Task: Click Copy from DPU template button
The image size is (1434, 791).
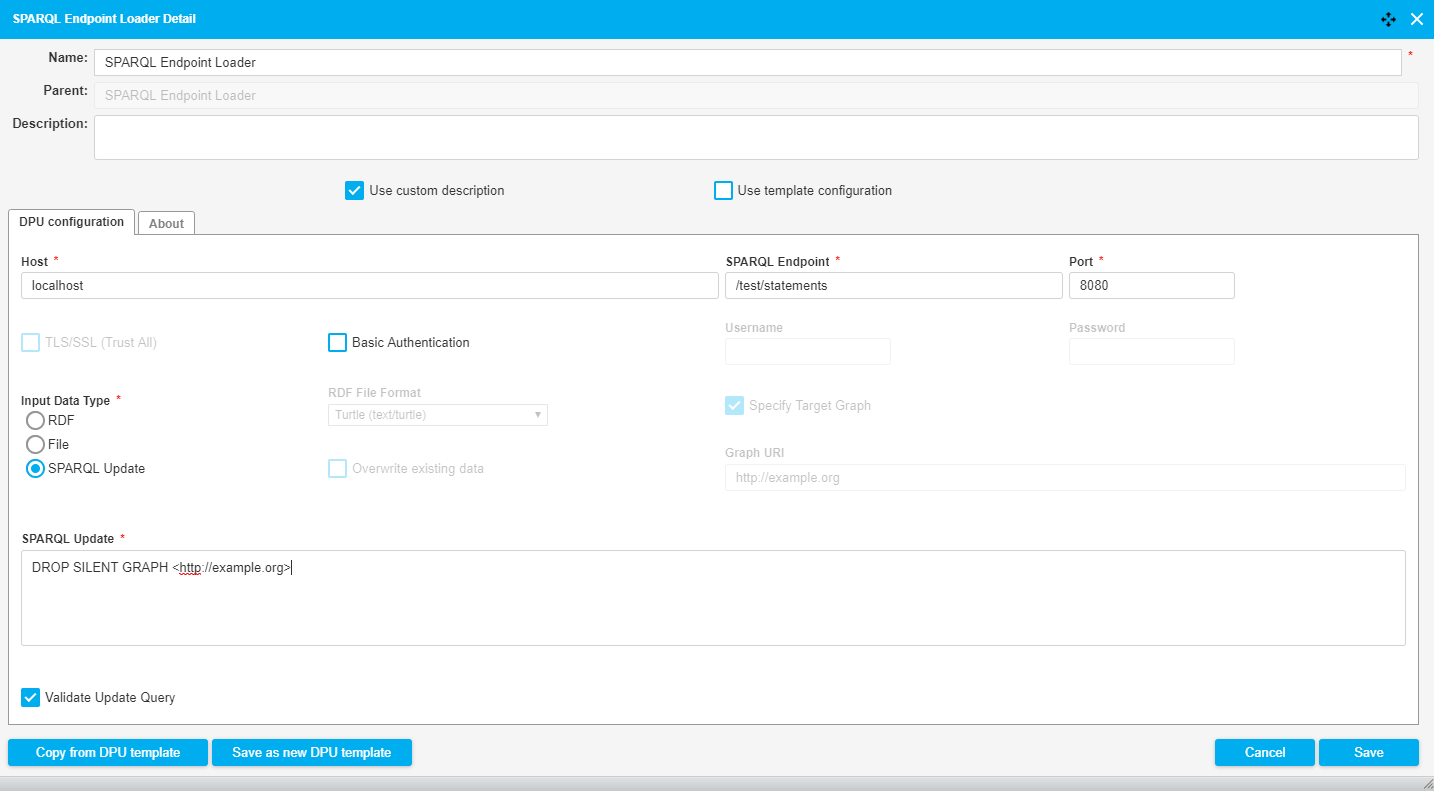Action: point(108,753)
